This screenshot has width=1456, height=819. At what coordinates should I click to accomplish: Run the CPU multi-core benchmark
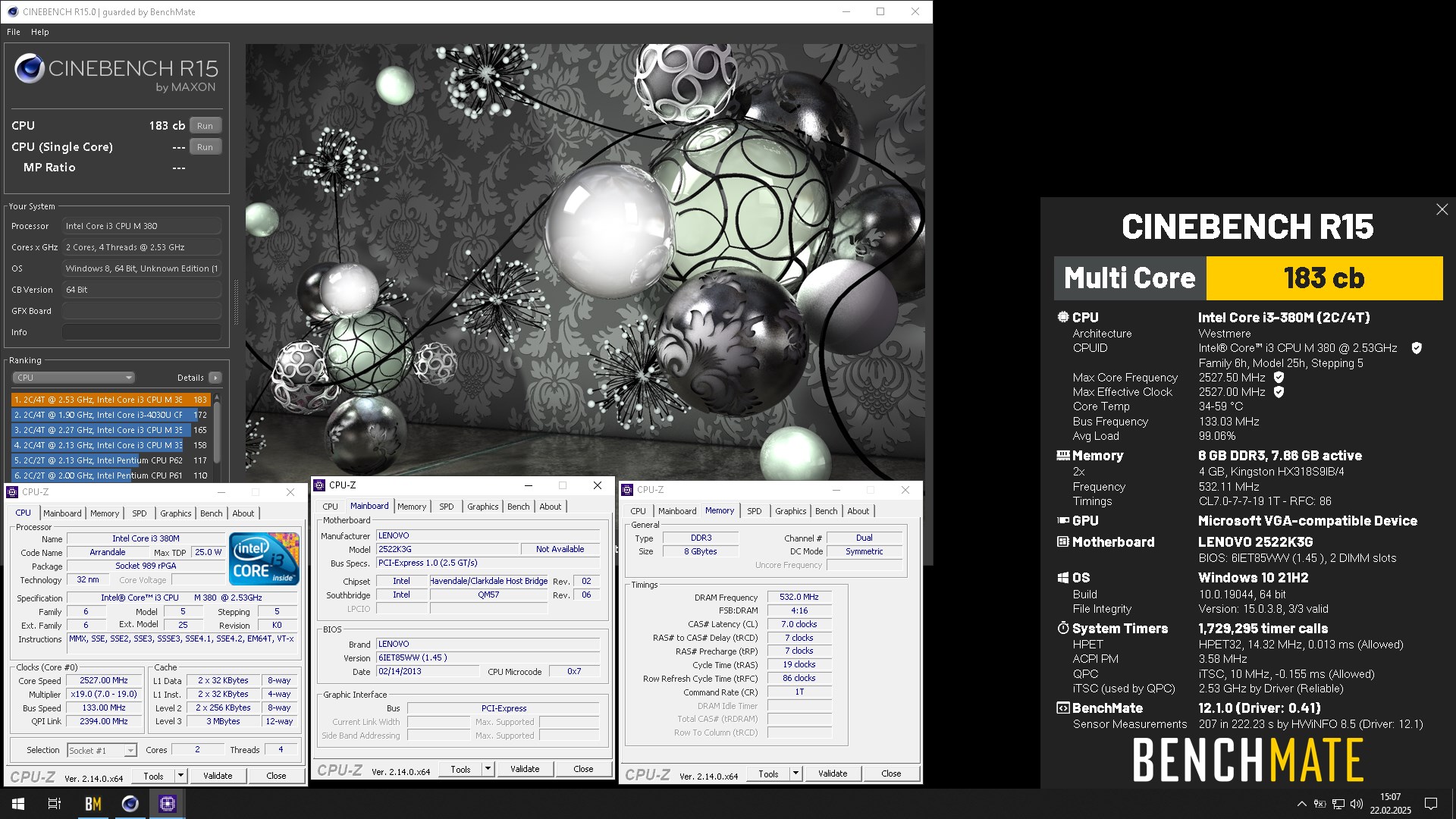[205, 126]
